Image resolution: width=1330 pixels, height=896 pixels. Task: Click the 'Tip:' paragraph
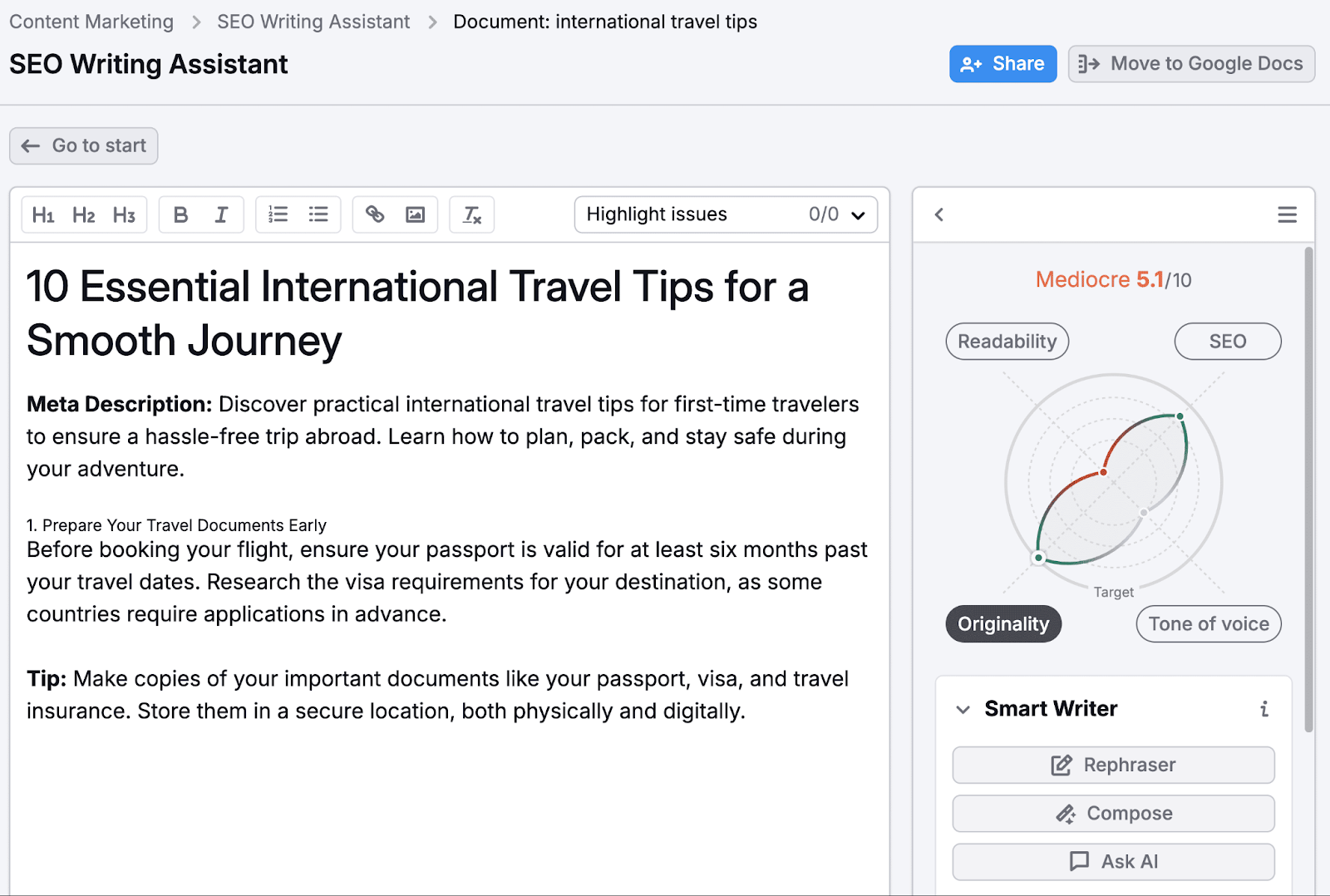click(x=437, y=695)
